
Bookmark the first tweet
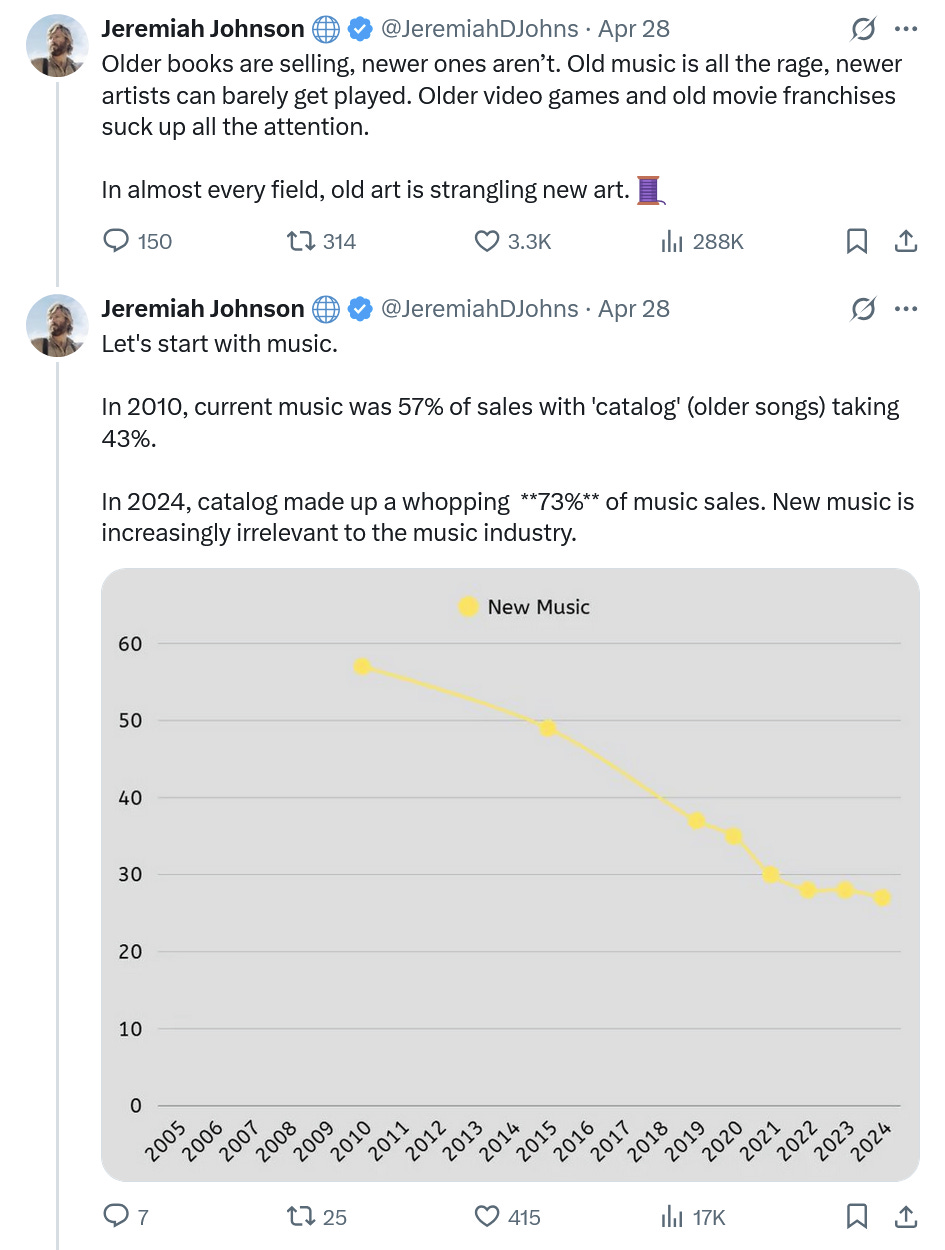857,241
